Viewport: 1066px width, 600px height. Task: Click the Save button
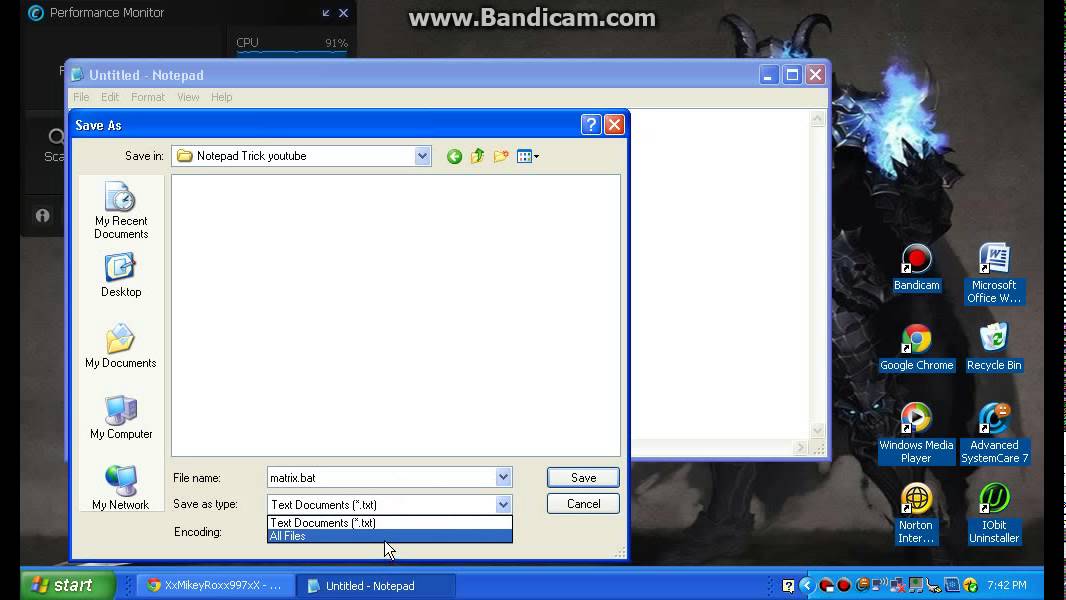(583, 478)
